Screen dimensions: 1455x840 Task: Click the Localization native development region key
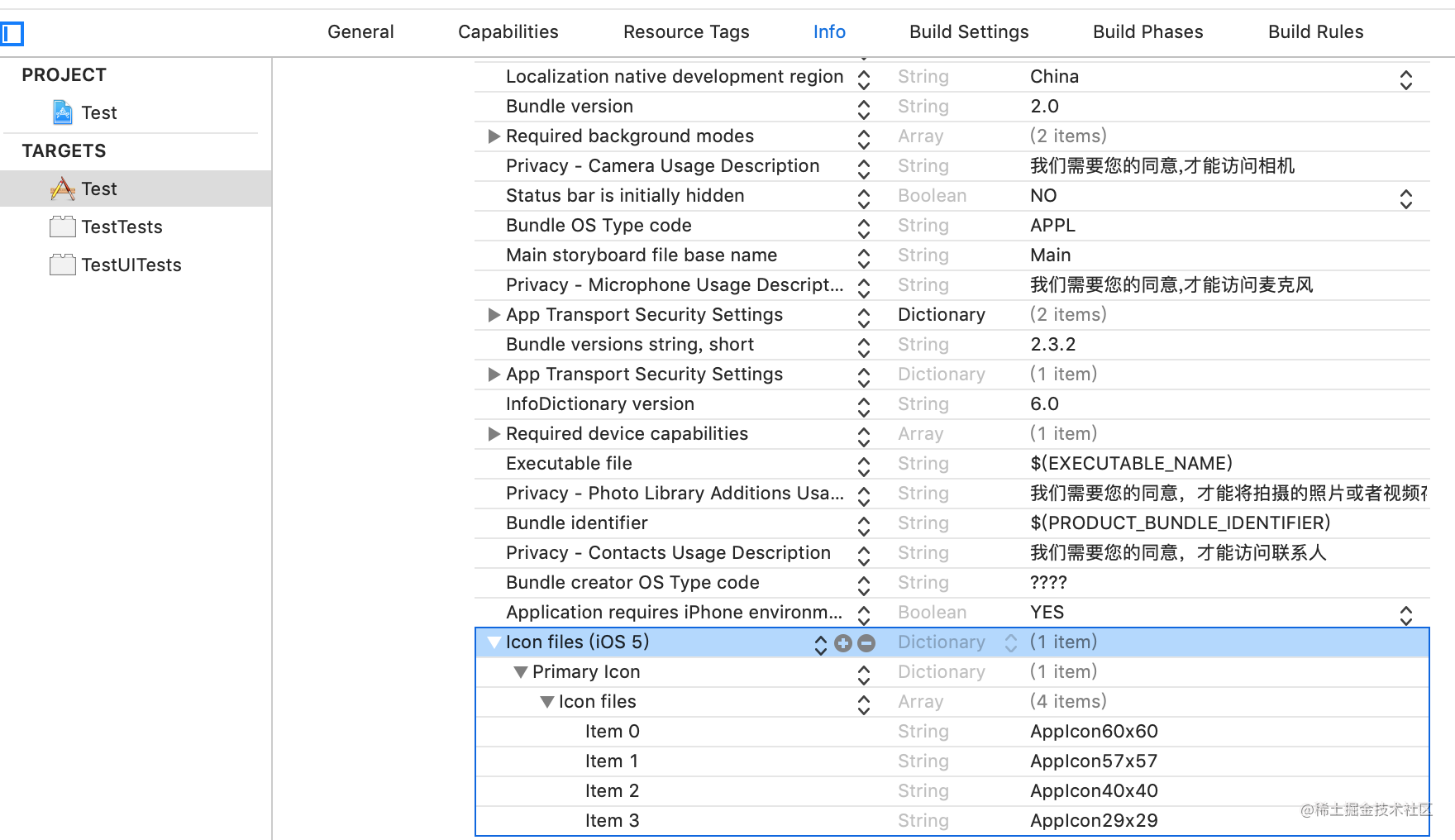tap(675, 76)
